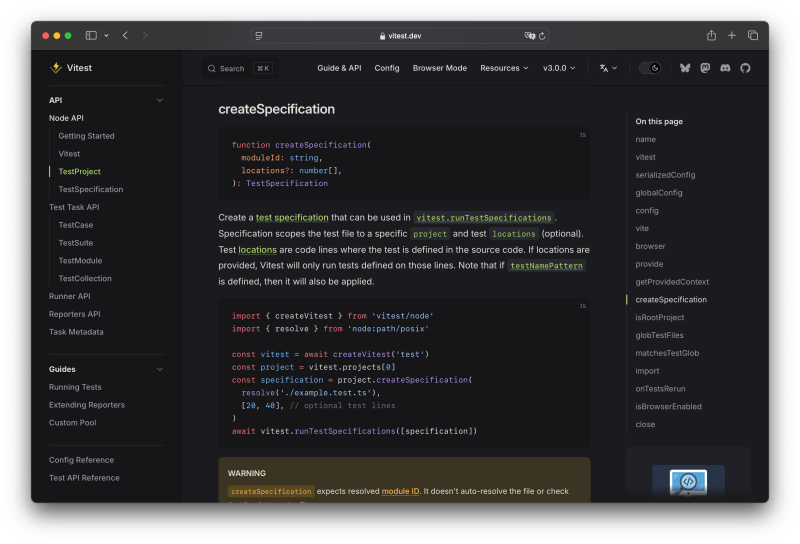Click the Search input box
Screen dimensions: 800x544
tap(240, 68)
